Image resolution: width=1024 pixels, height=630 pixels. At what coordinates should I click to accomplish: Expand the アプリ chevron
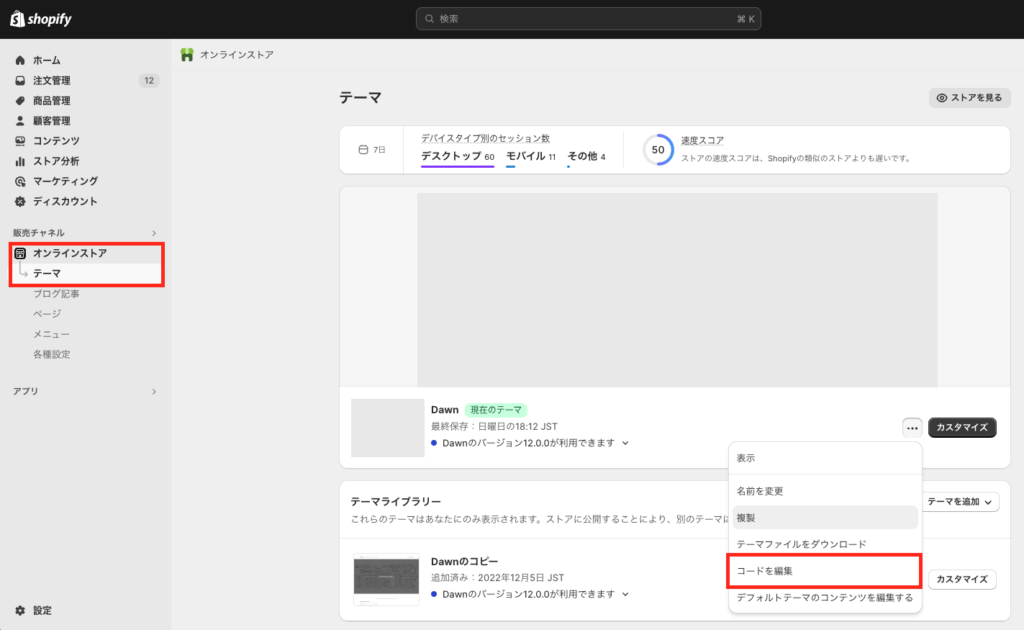154,392
